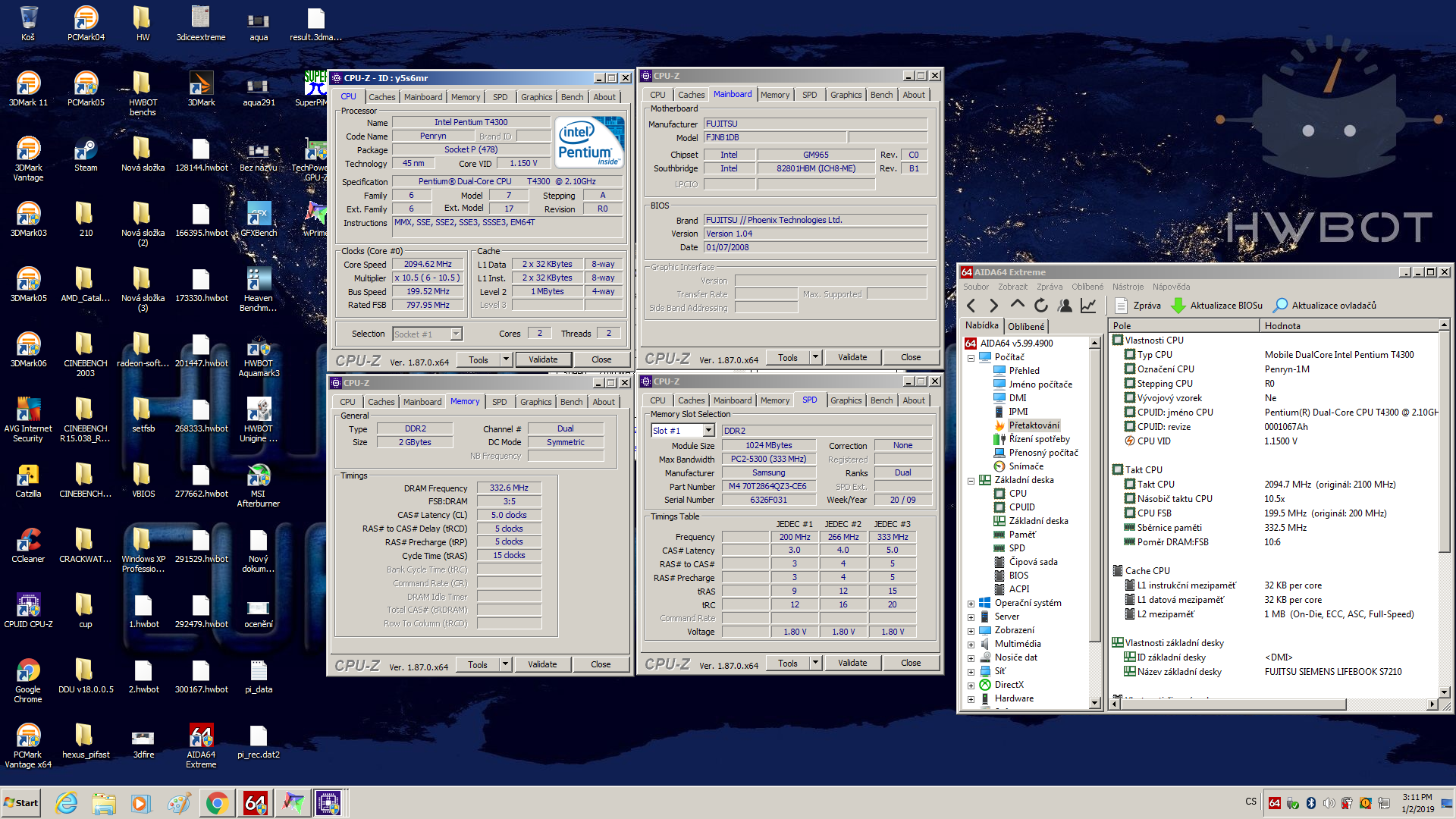The width and height of the screenshot is (1456, 819).
Task: Click Paint palette taskbar icon
Action: [x=179, y=803]
